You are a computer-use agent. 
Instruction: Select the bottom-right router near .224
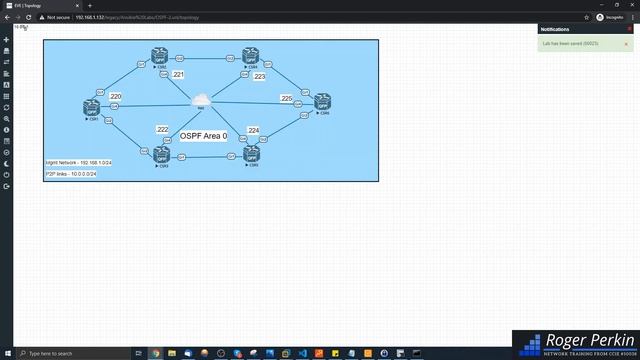(x=251, y=154)
